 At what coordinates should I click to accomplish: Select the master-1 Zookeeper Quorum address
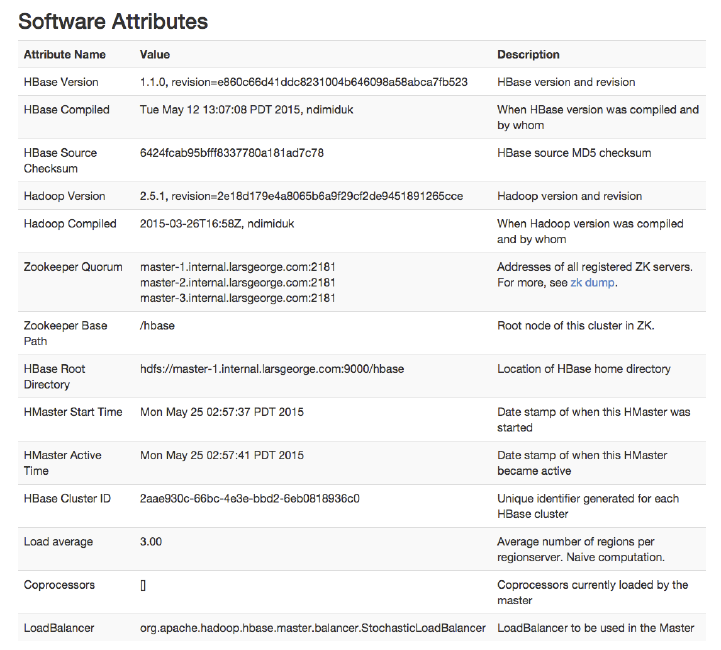(x=237, y=267)
